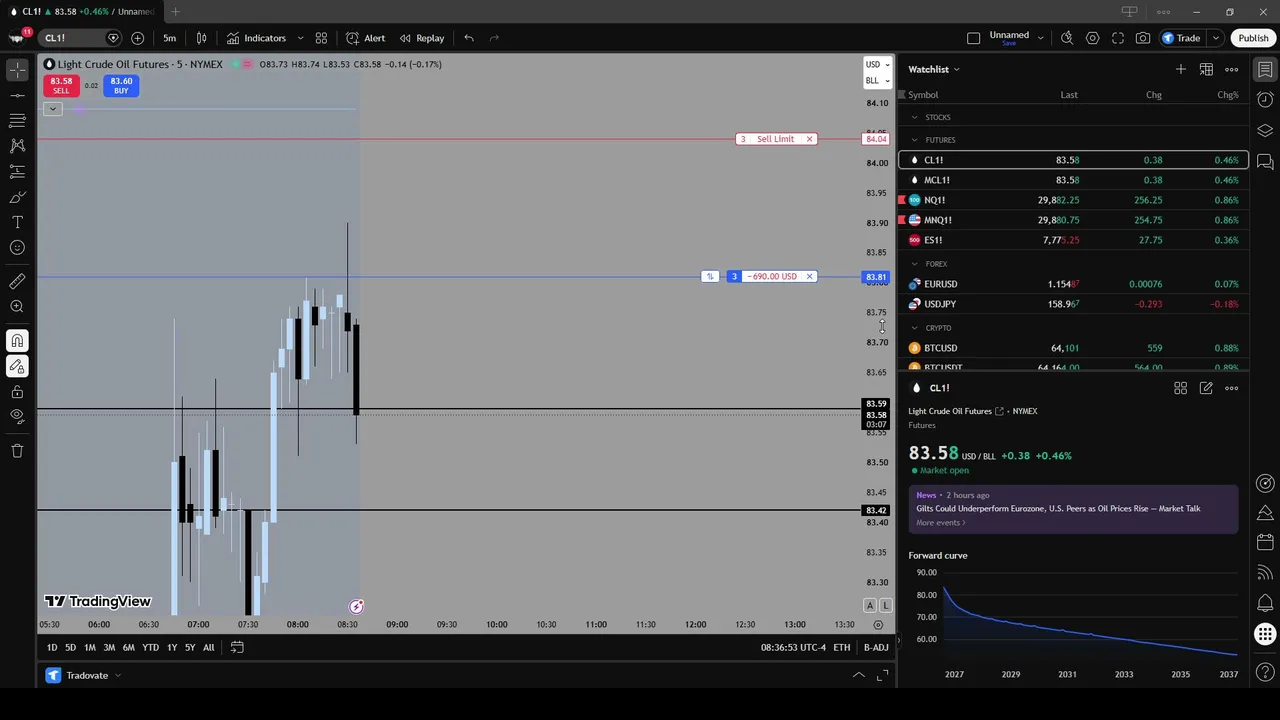Add a symbol to the watchlist
Screen dimensions: 1280x720
1181,69
